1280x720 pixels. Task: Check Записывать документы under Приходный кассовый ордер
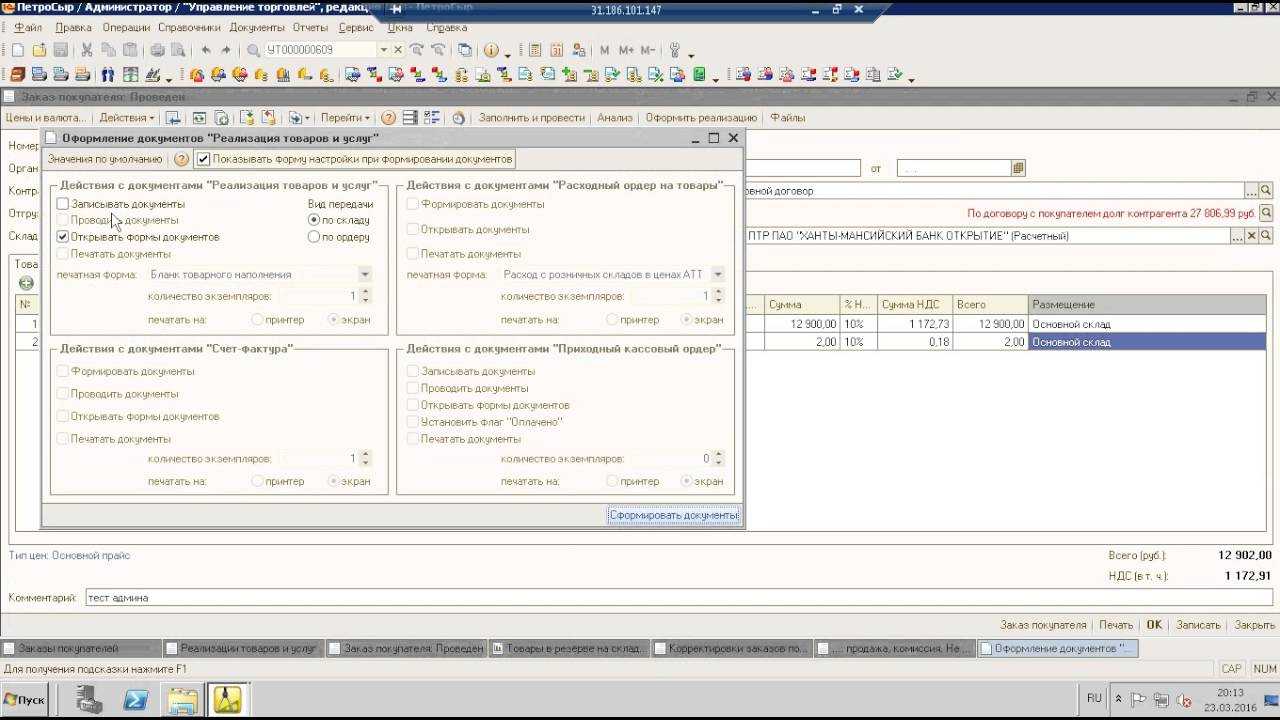413,371
